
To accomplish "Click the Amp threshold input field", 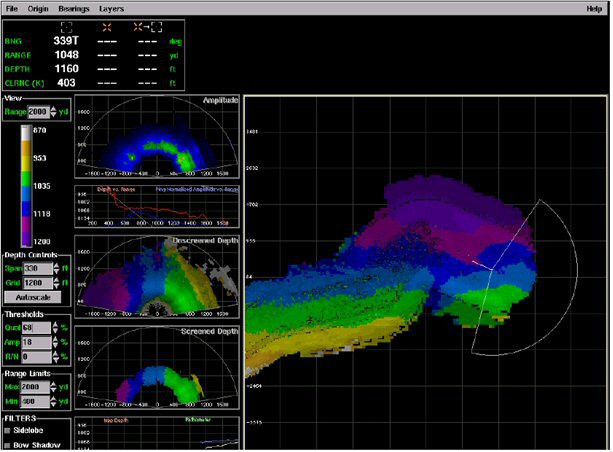I will [36, 342].
